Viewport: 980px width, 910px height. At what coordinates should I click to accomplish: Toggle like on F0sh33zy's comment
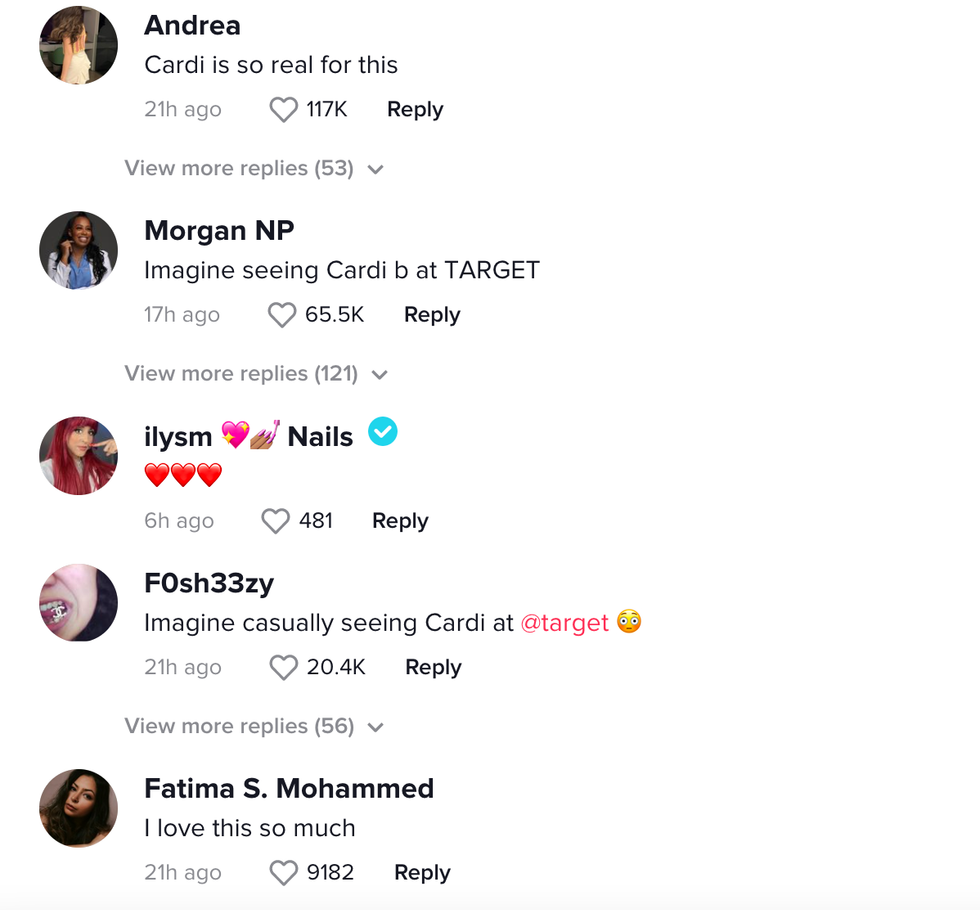click(284, 667)
